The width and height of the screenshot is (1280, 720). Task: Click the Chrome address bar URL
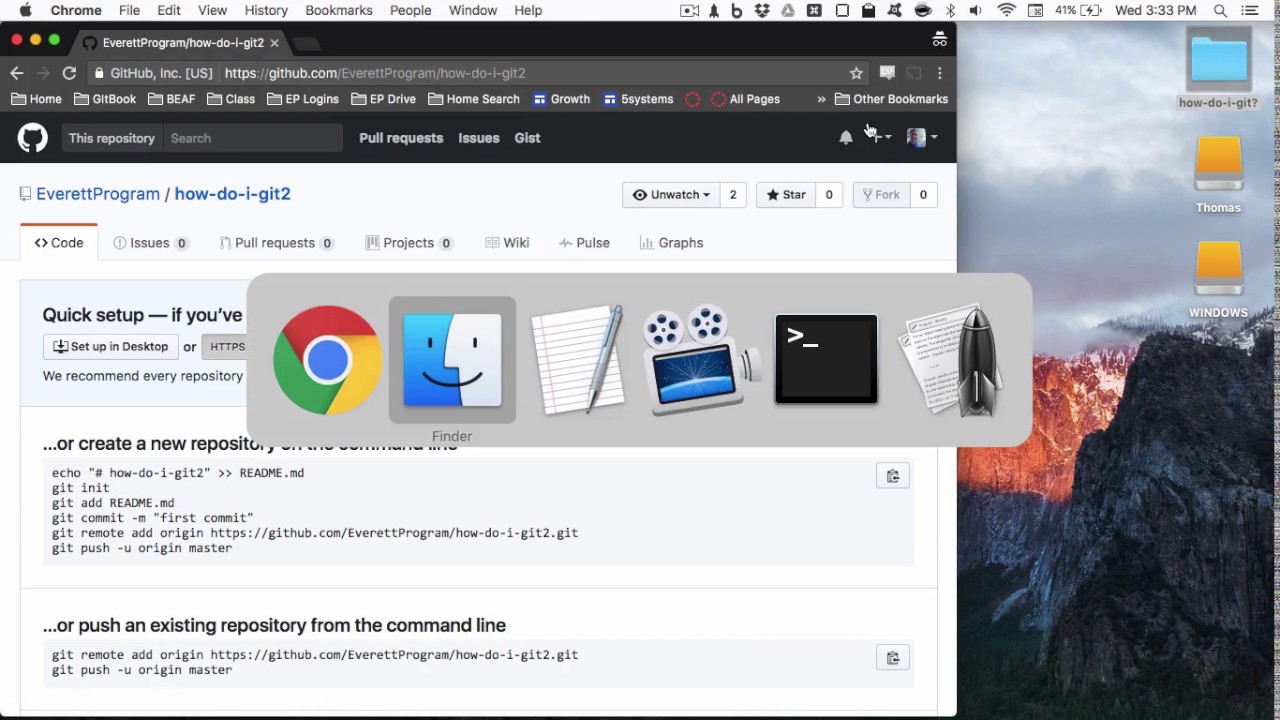(375, 73)
